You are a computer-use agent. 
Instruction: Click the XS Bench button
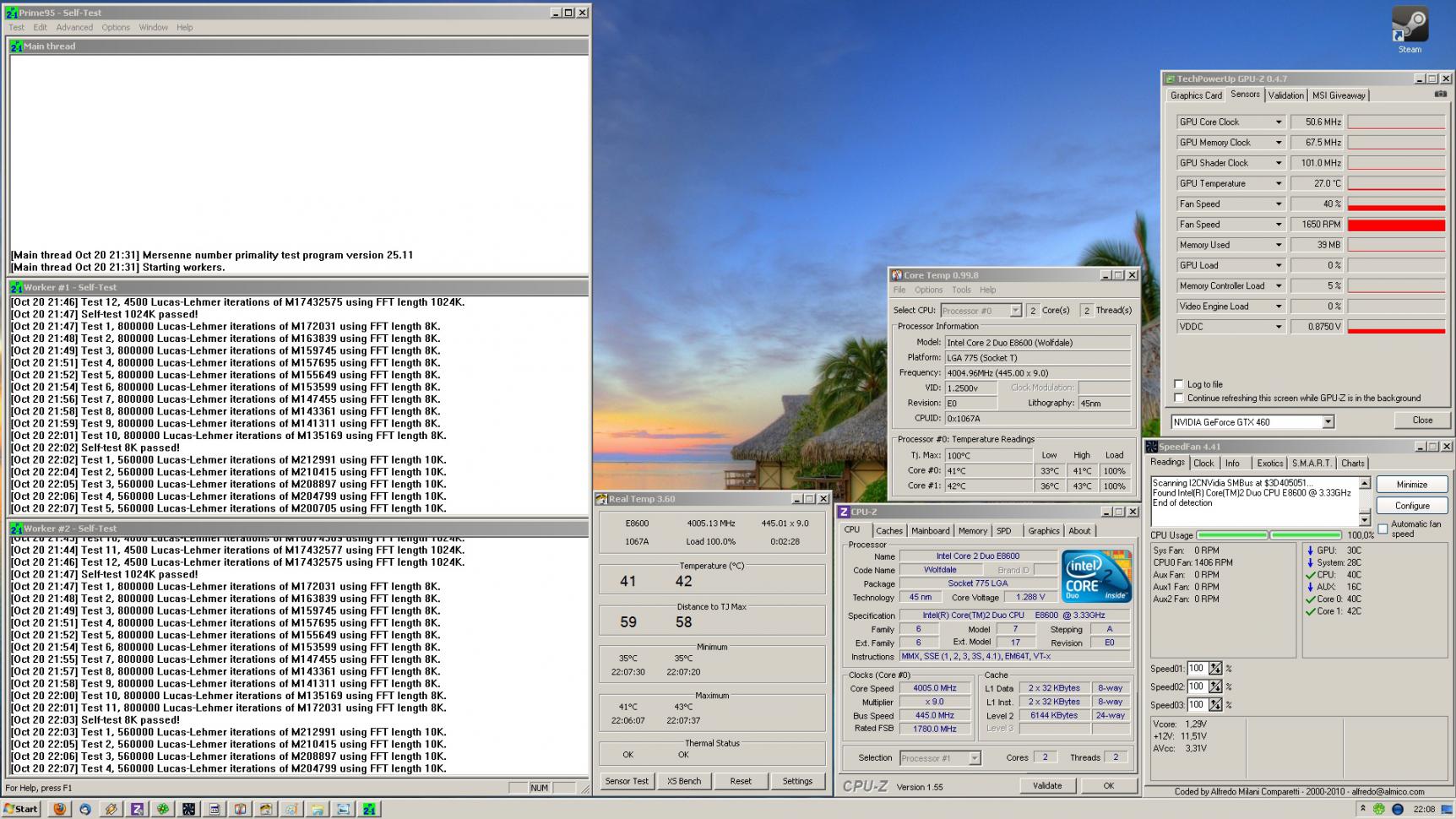(x=684, y=781)
